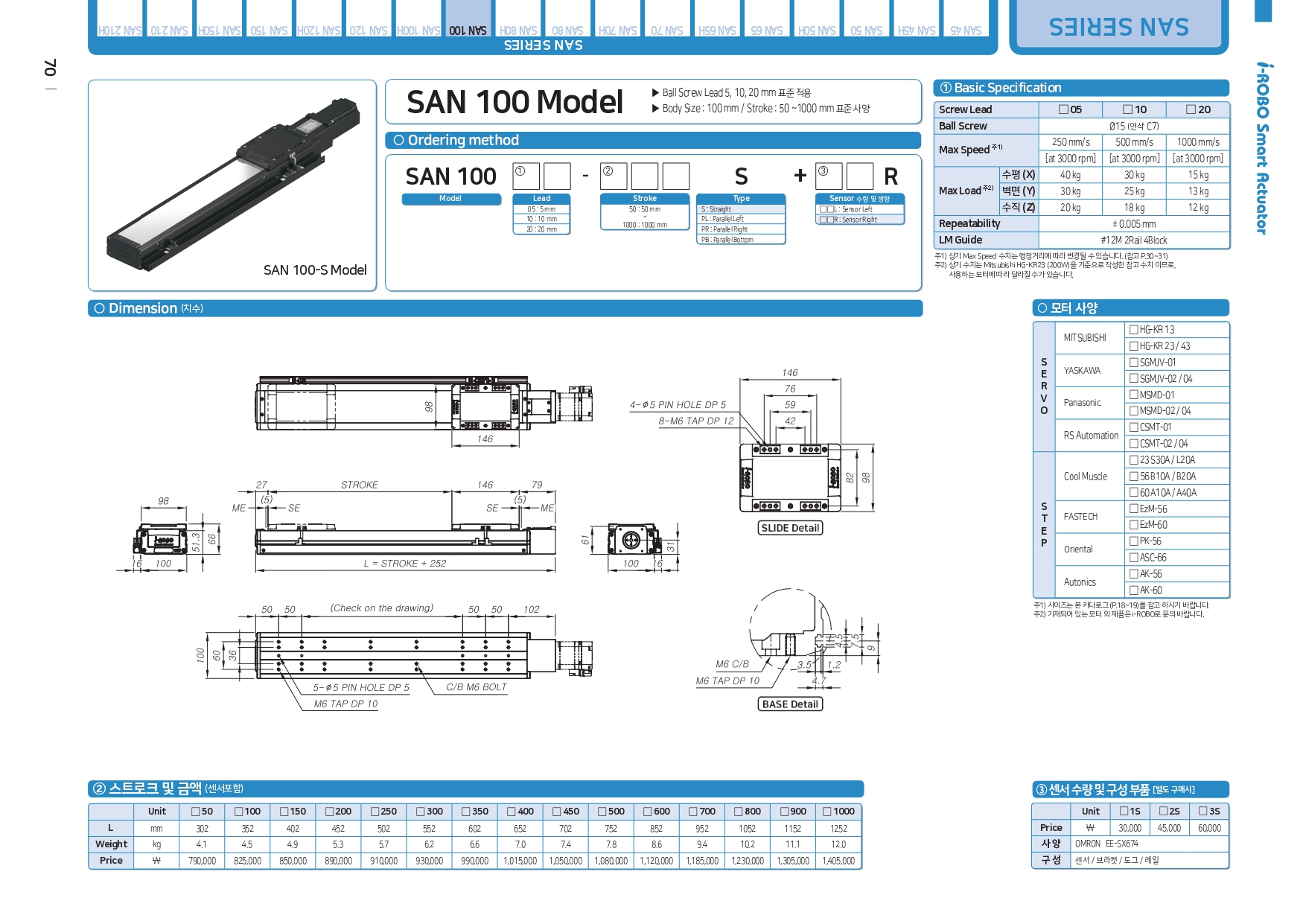Tick the AK-56 motor checkbox
Image resolution: width=1306 pixels, height=924 pixels.
click(x=1133, y=573)
